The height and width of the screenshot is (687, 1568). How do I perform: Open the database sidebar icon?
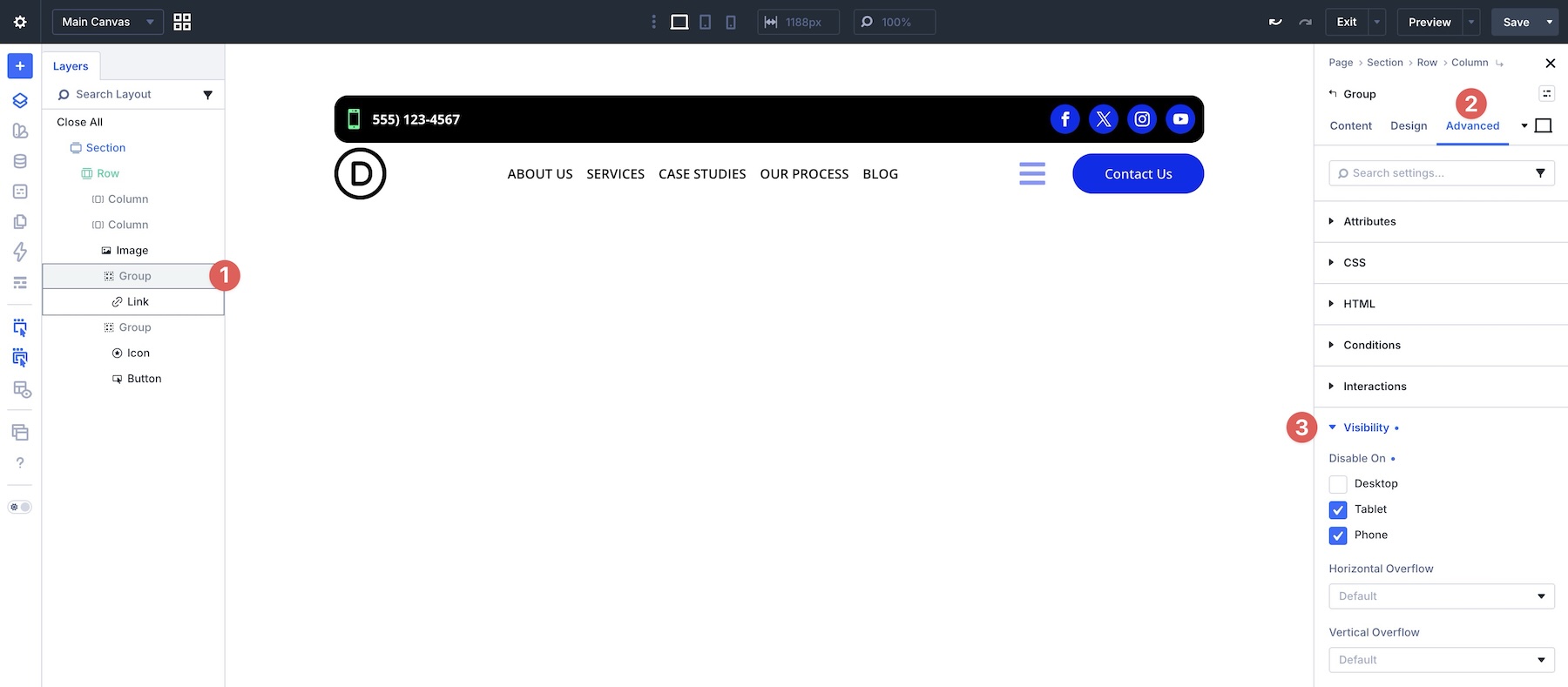pyautogui.click(x=20, y=161)
